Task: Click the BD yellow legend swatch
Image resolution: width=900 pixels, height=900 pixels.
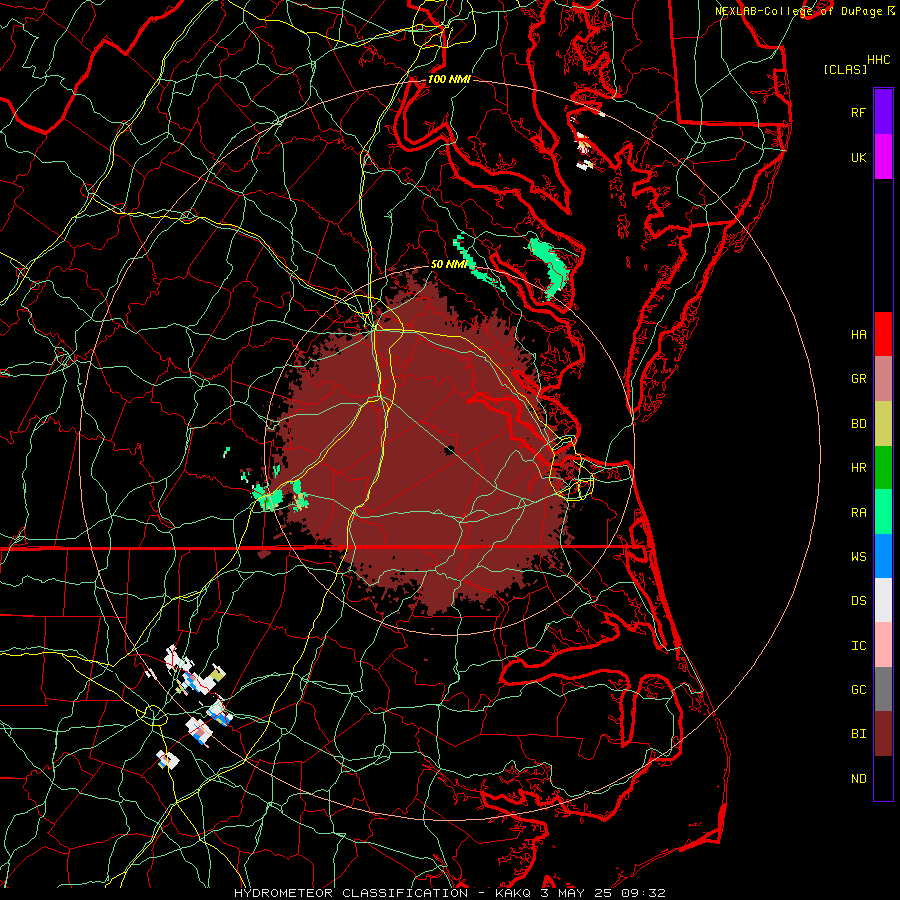Action: point(883,424)
